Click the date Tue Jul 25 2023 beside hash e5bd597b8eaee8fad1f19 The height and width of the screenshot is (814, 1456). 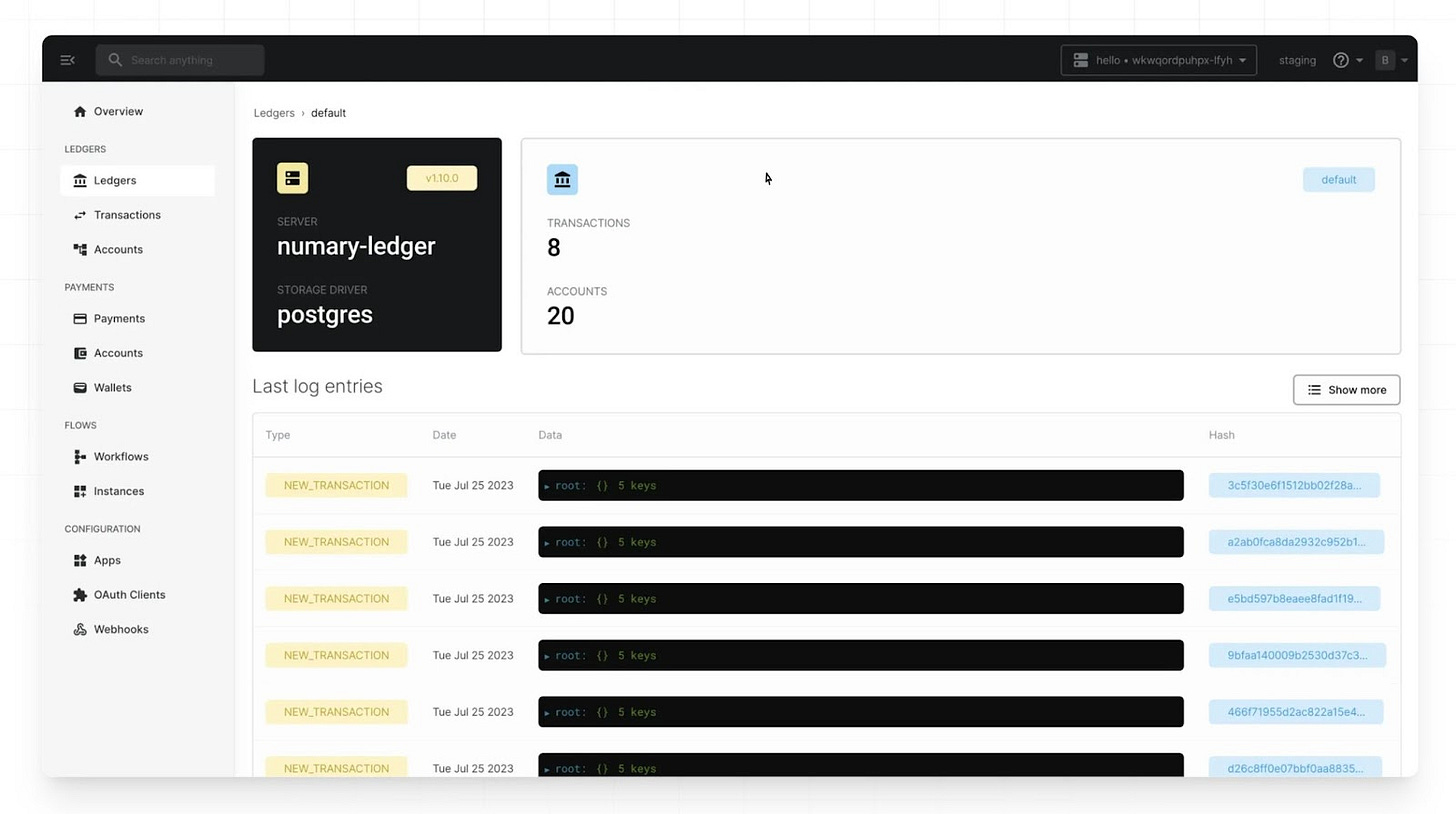click(x=473, y=599)
